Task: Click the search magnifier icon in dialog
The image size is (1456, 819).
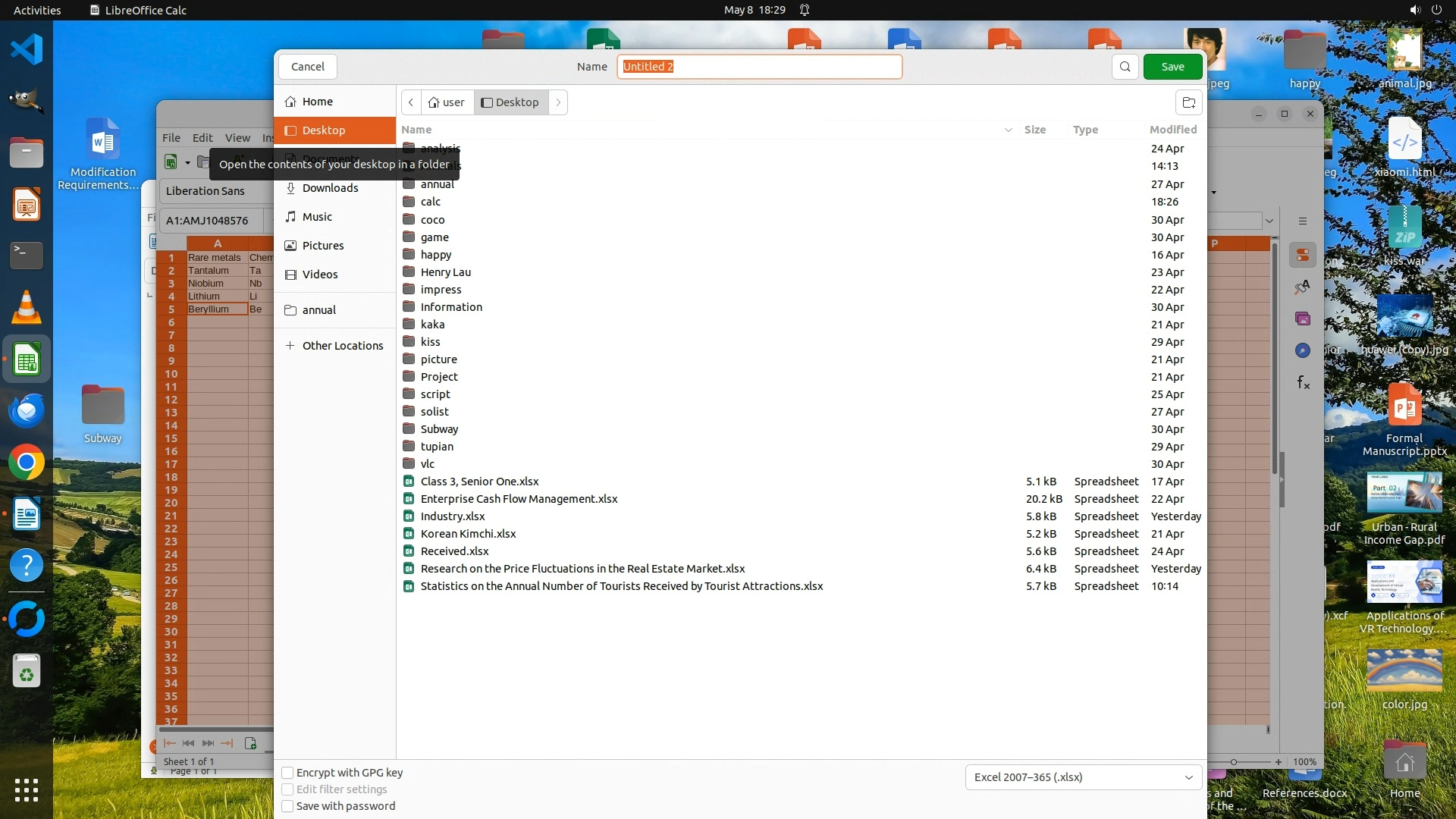Action: pos(1125,67)
